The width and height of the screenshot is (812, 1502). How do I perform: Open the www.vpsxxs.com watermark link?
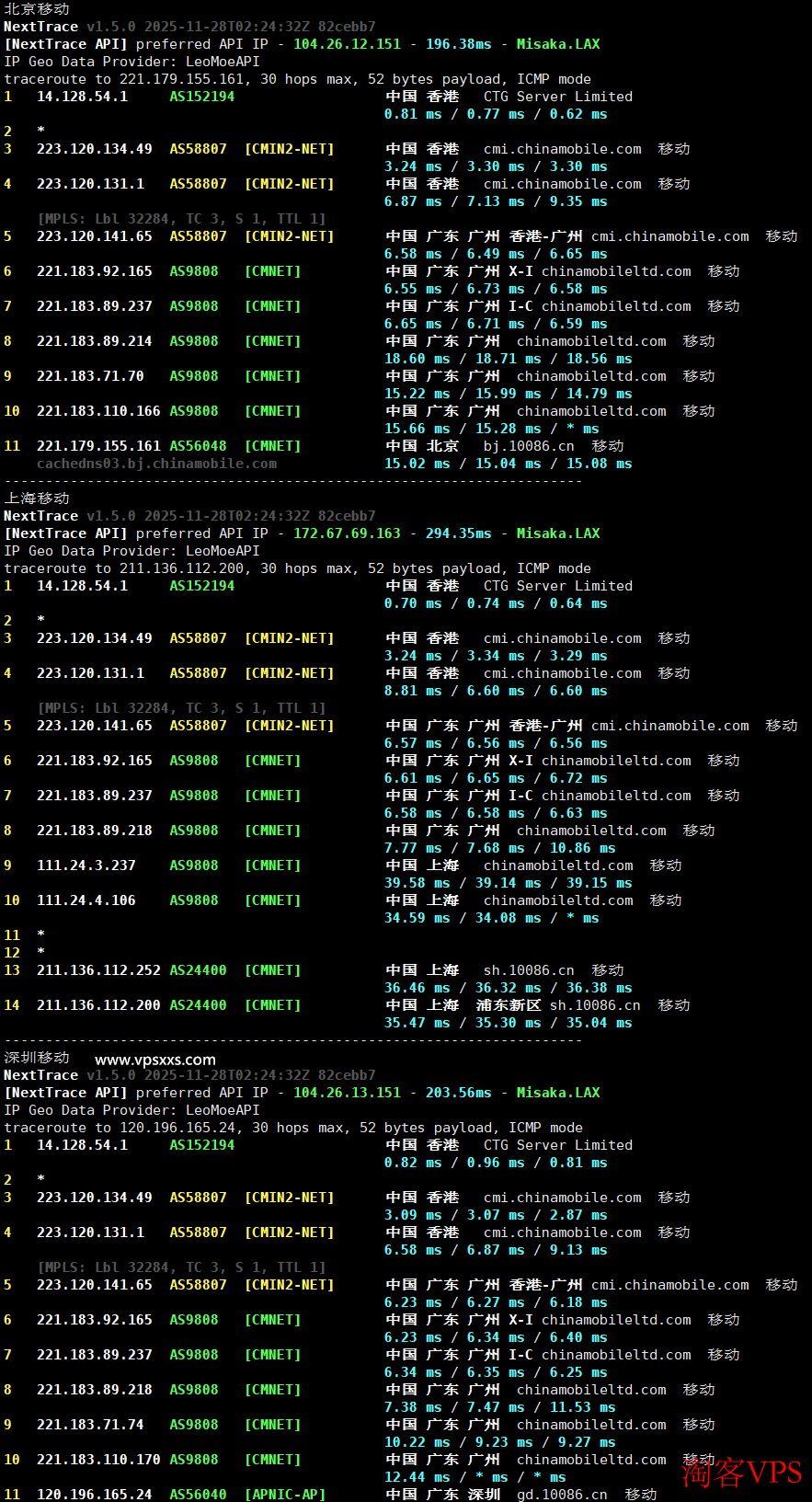pos(155,1060)
